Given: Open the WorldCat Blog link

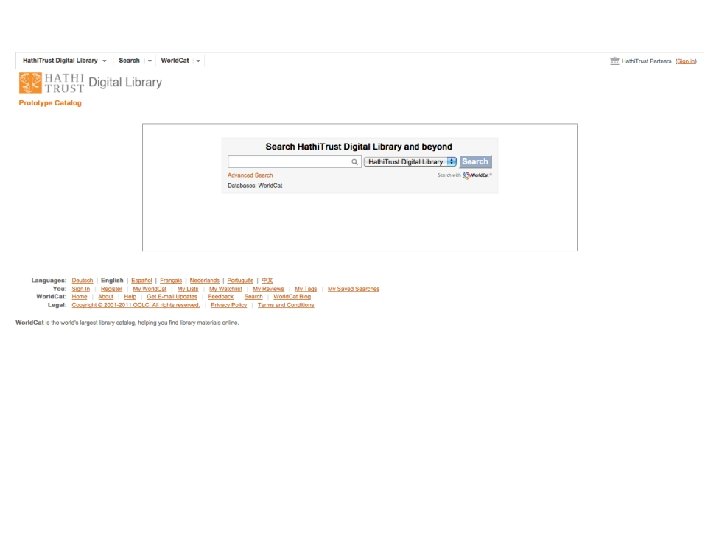Looking at the screenshot, I should 292,297.
